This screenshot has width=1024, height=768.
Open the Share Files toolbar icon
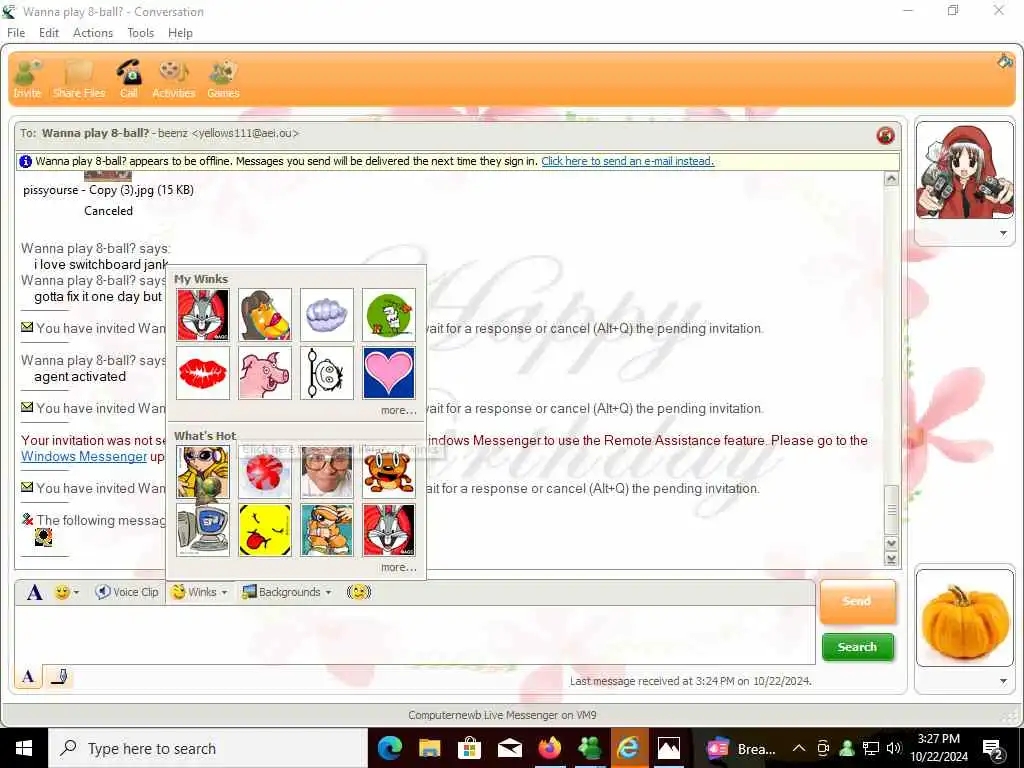79,79
